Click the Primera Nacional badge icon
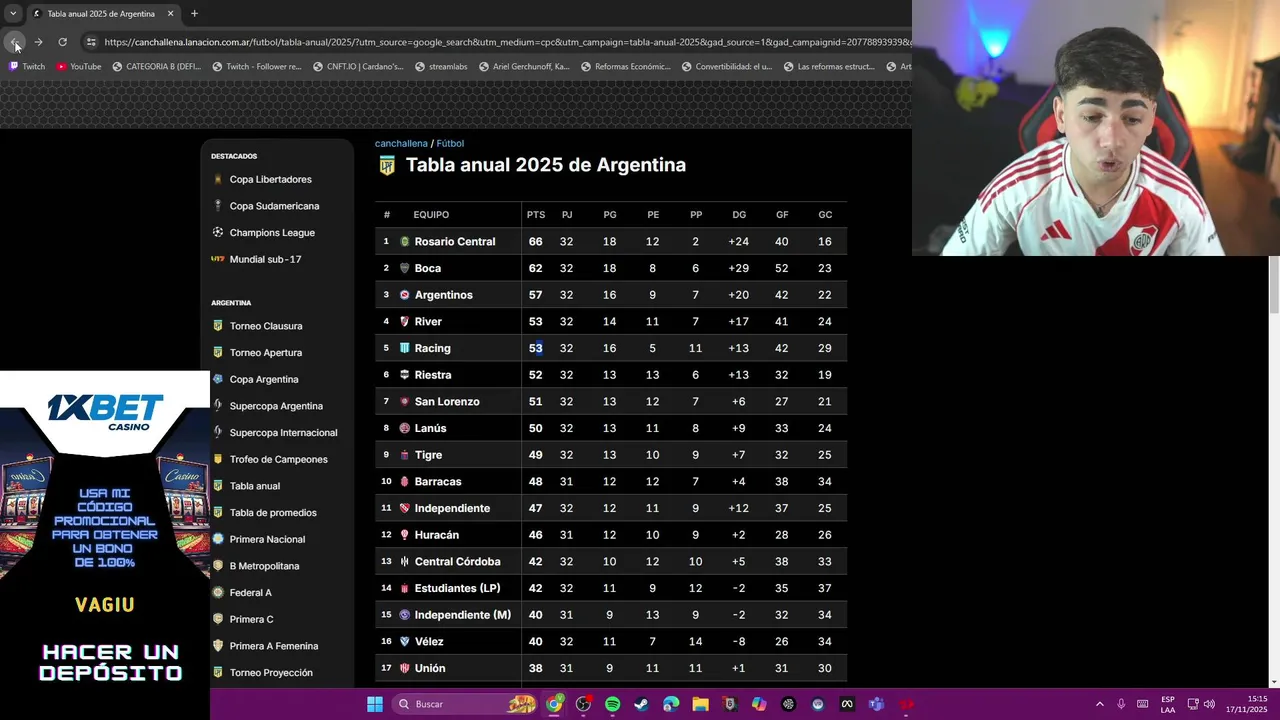 [218, 539]
